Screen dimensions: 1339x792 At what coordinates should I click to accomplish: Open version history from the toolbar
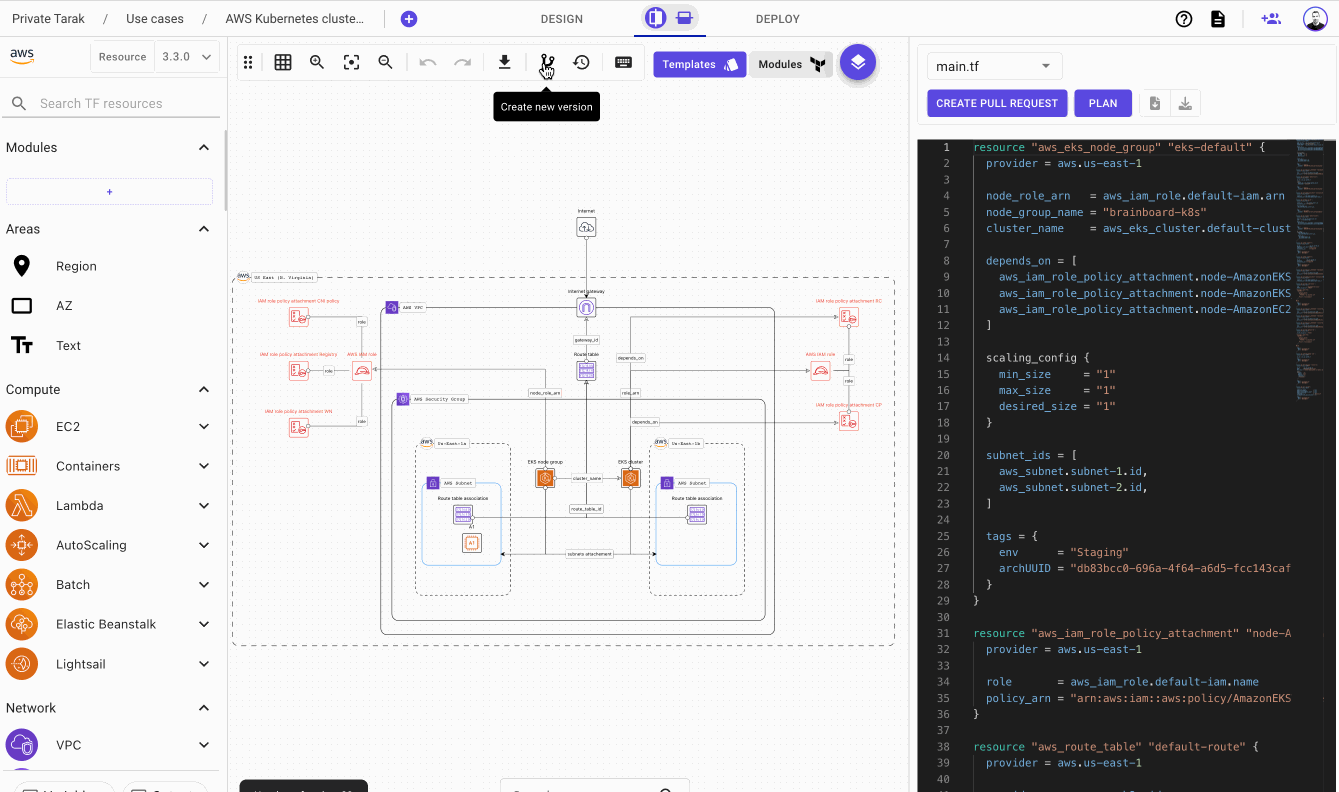click(581, 63)
